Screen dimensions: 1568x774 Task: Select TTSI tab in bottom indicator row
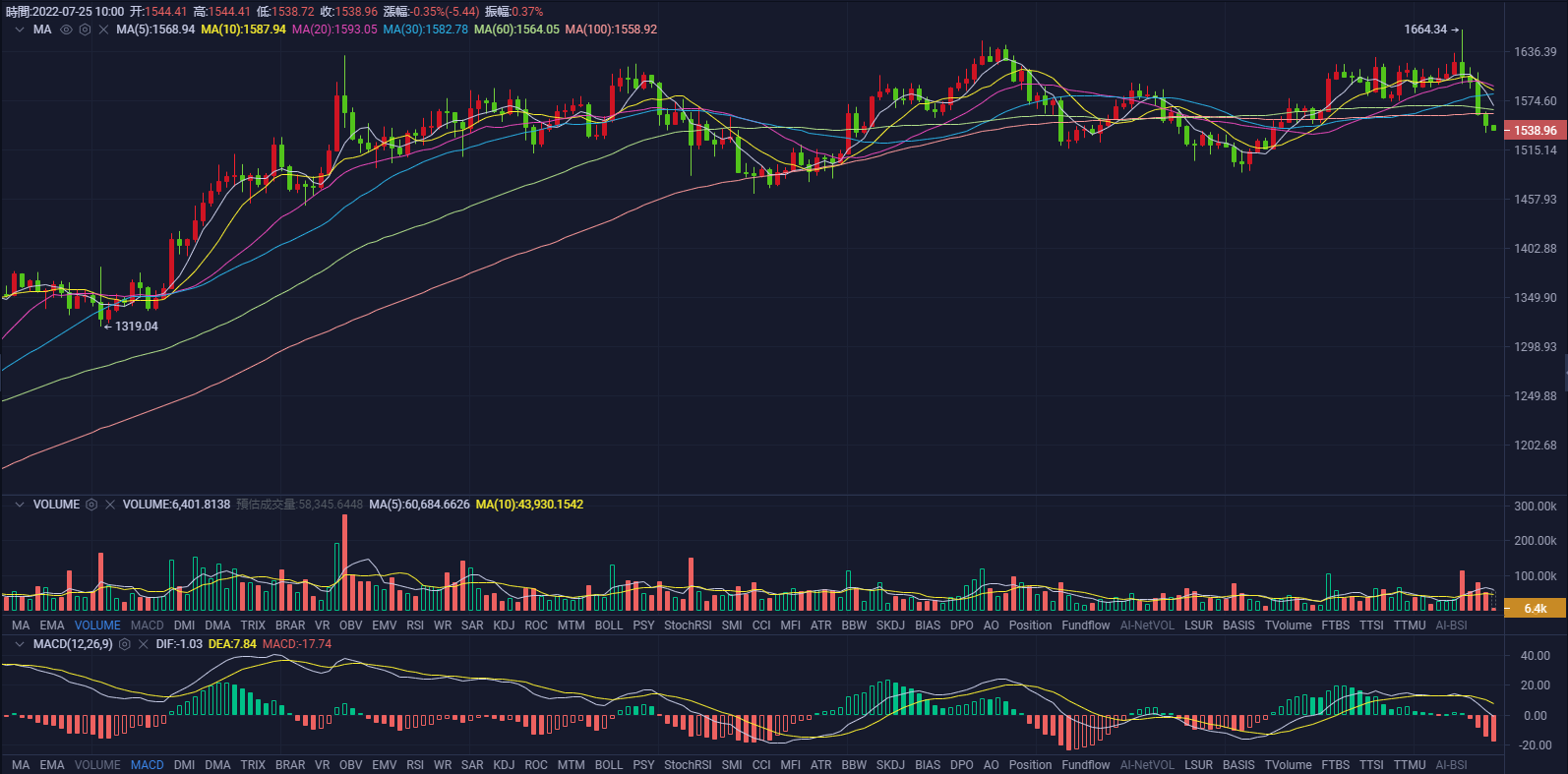[1371, 765]
